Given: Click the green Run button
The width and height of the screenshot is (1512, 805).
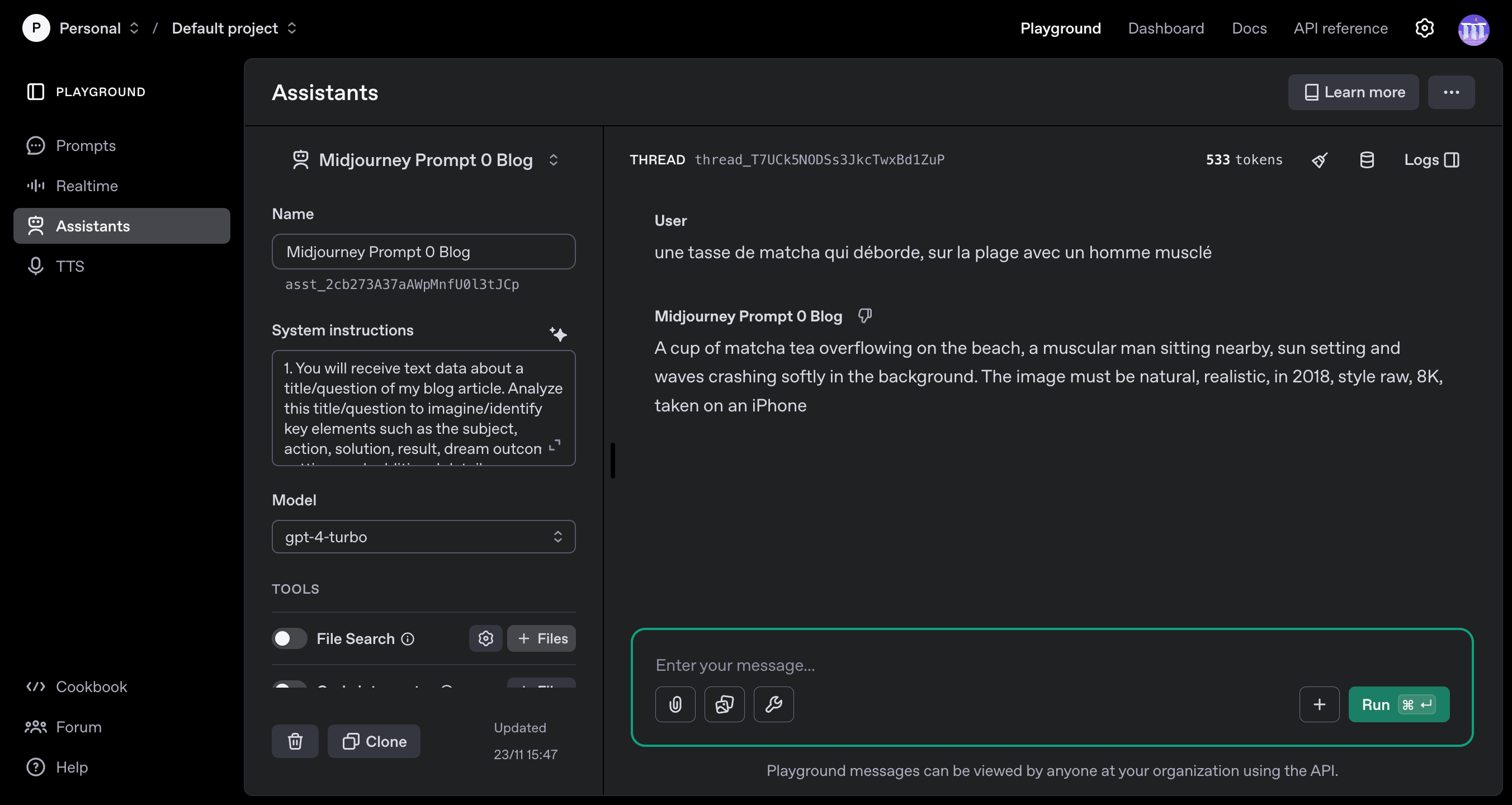Looking at the screenshot, I should pos(1398,704).
